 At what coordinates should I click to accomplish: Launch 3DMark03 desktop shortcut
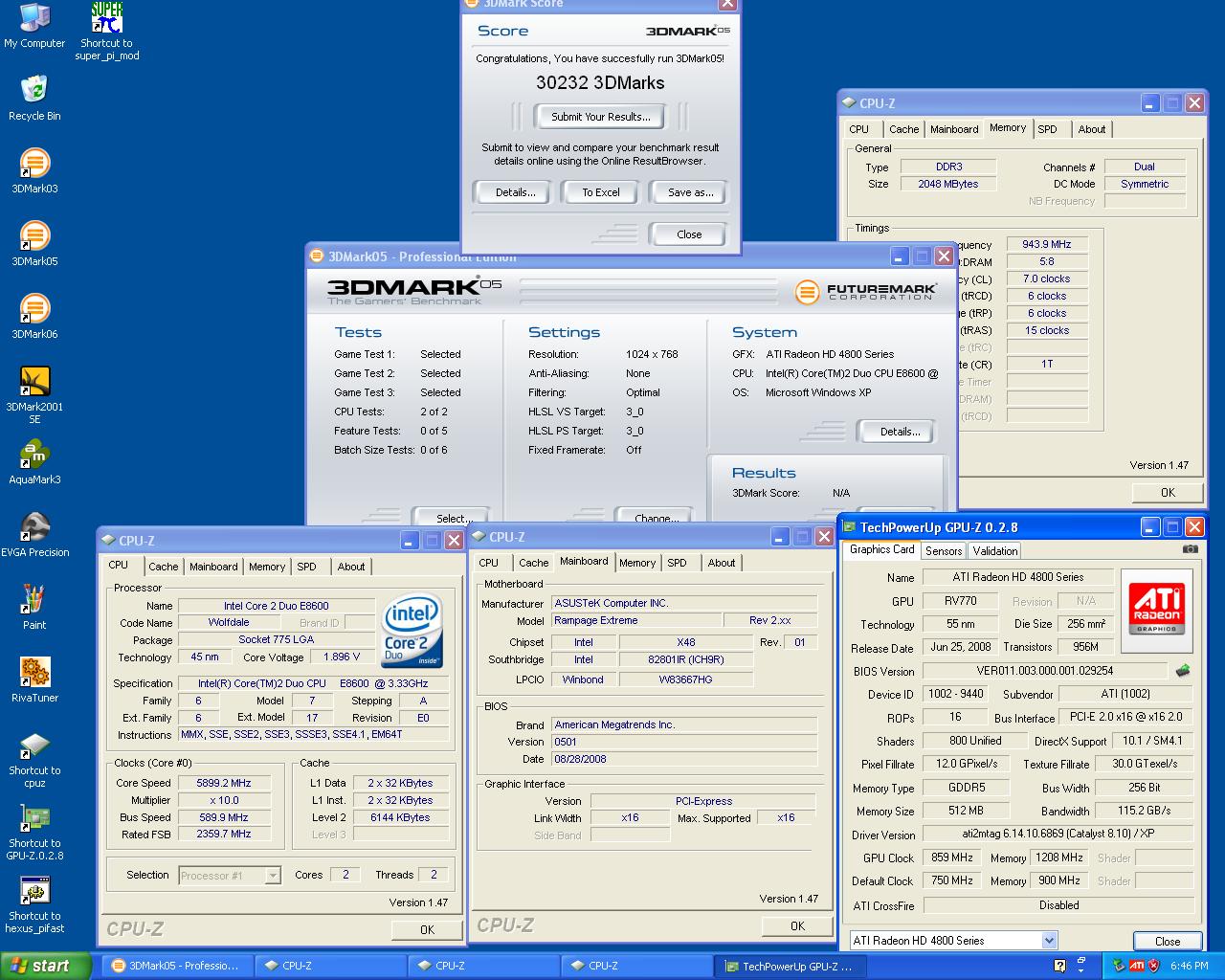pos(34,170)
